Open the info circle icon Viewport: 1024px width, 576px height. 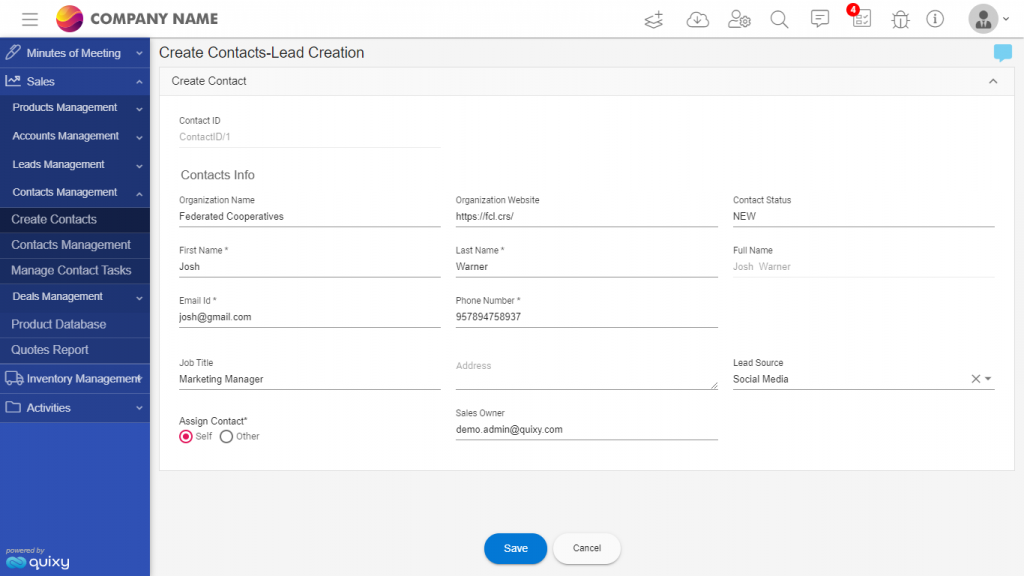click(x=935, y=19)
